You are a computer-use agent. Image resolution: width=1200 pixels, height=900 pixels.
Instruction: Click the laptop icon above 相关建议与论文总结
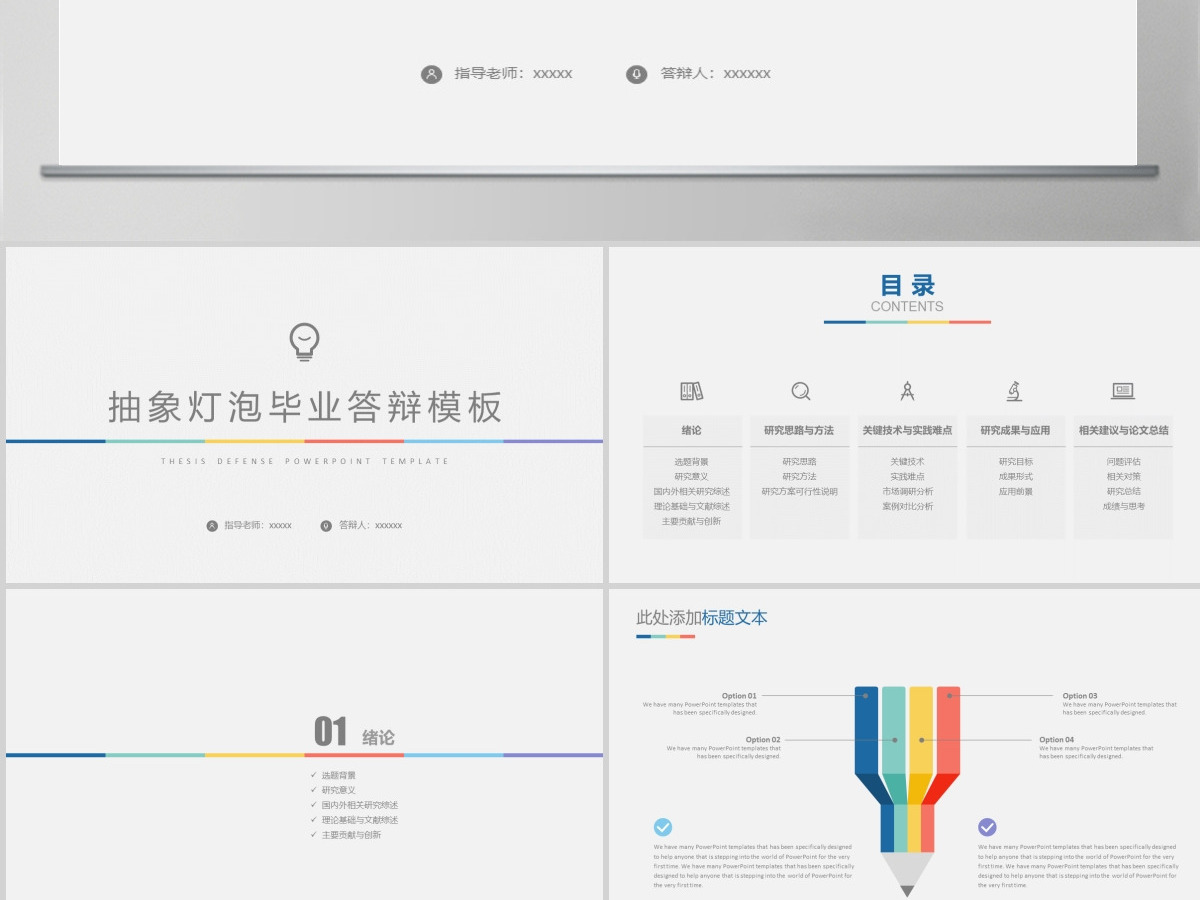[1123, 391]
